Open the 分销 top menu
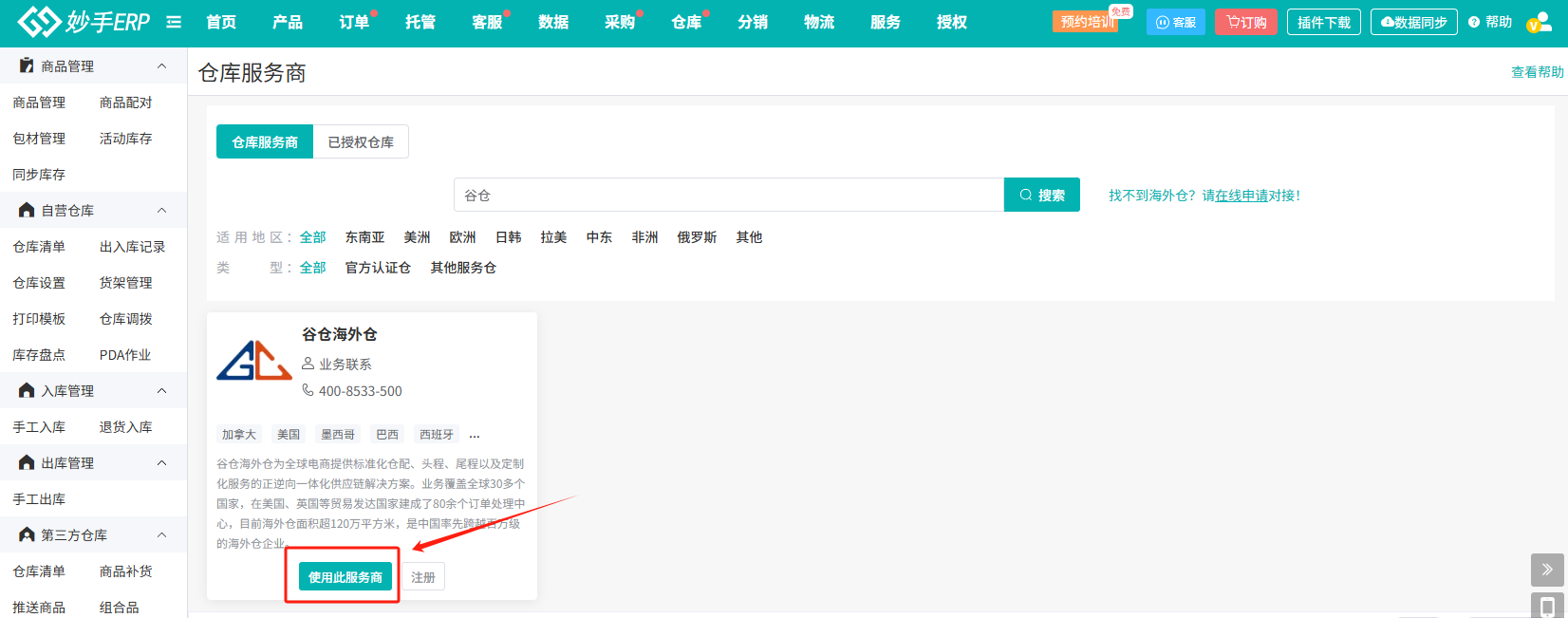This screenshot has width=1568, height=618. coord(753,22)
